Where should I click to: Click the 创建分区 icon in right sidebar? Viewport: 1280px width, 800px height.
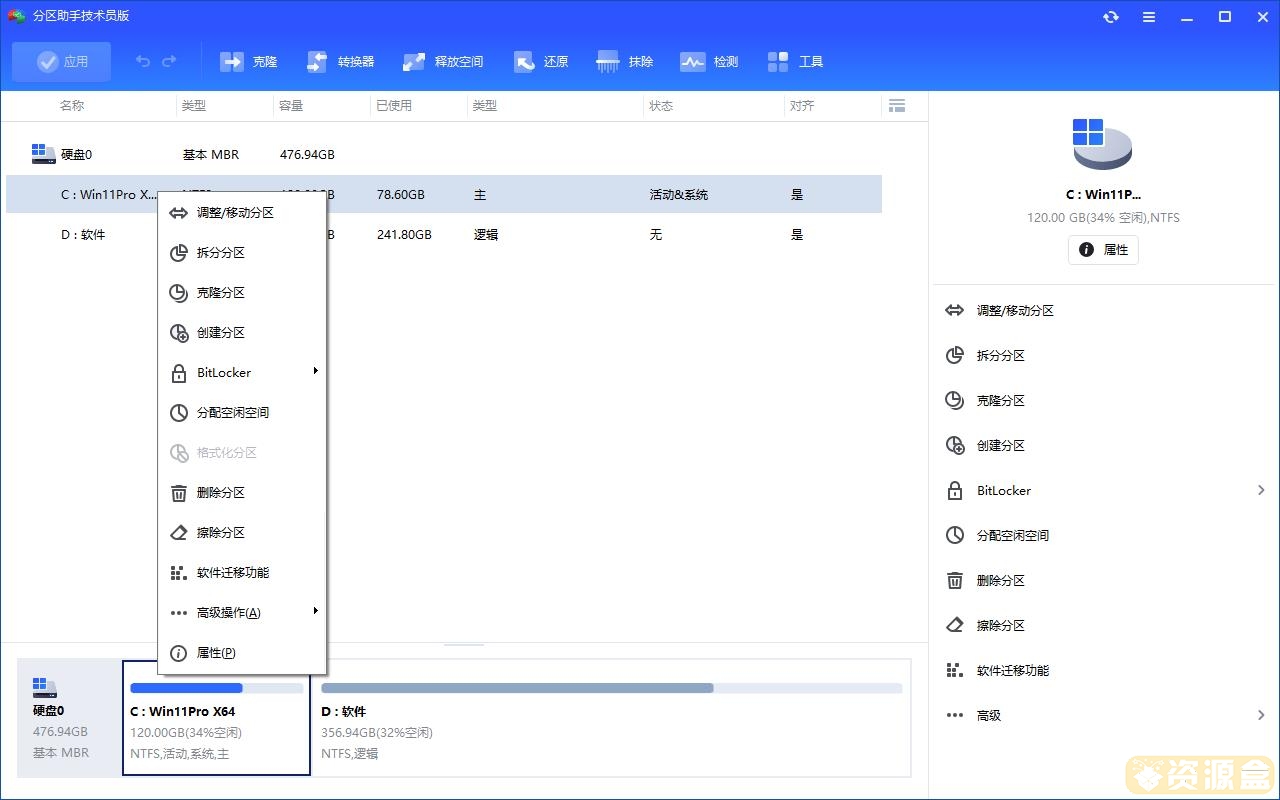954,445
